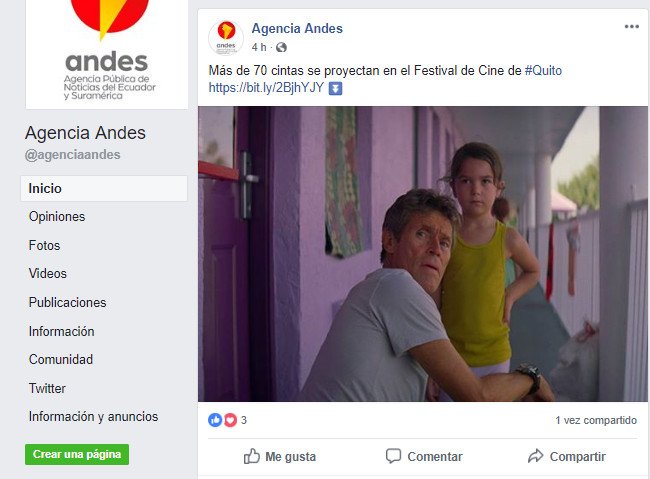Open the post options three-dots menu
This screenshot has width=650, height=479.
631,27
